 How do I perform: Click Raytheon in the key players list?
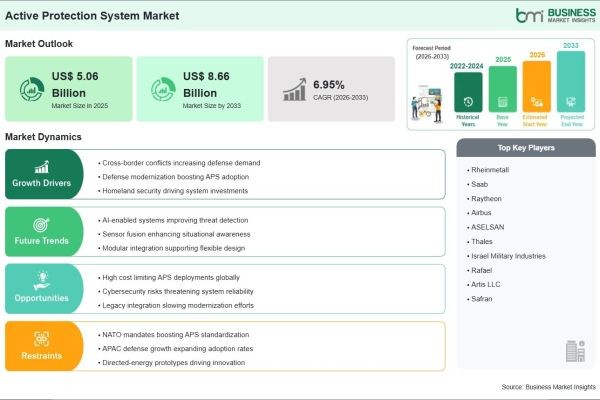pyautogui.click(x=486, y=199)
